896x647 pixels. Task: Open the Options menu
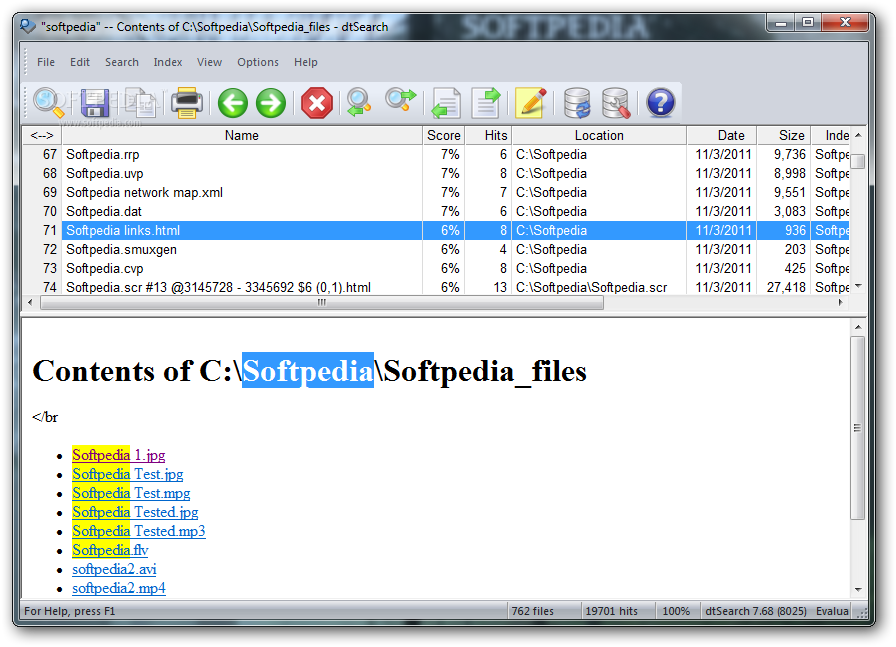tap(258, 62)
